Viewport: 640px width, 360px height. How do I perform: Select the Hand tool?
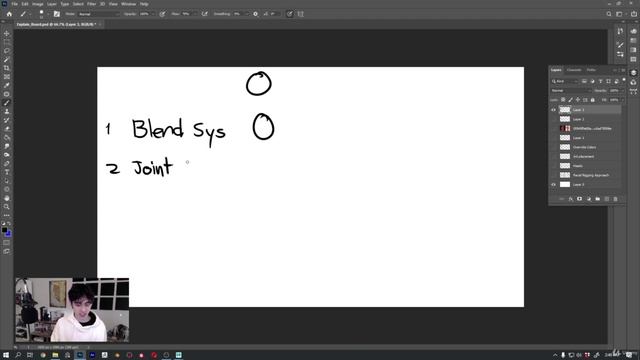(x=7, y=198)
